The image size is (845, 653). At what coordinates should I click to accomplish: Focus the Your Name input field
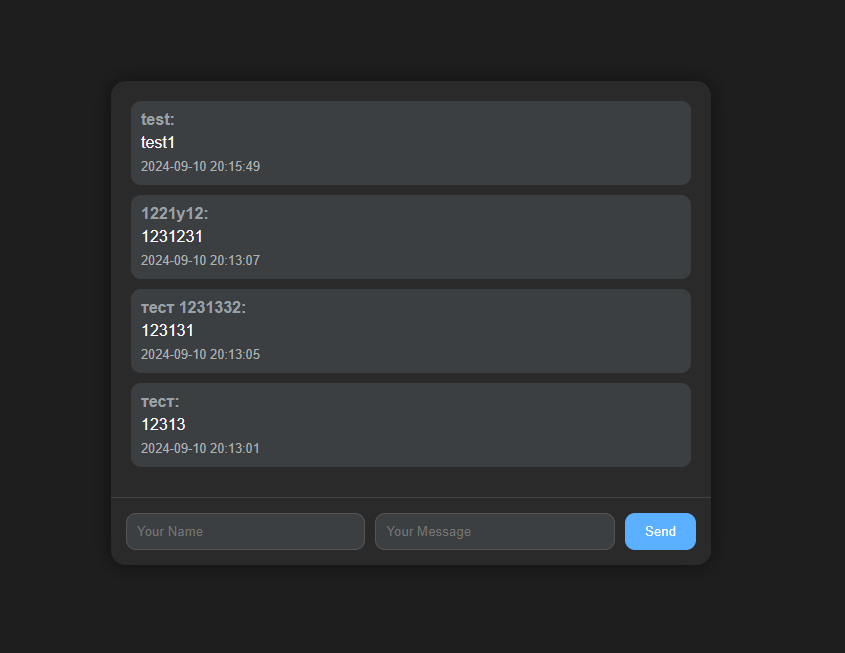pyautogui.click(x=245, y=531)
